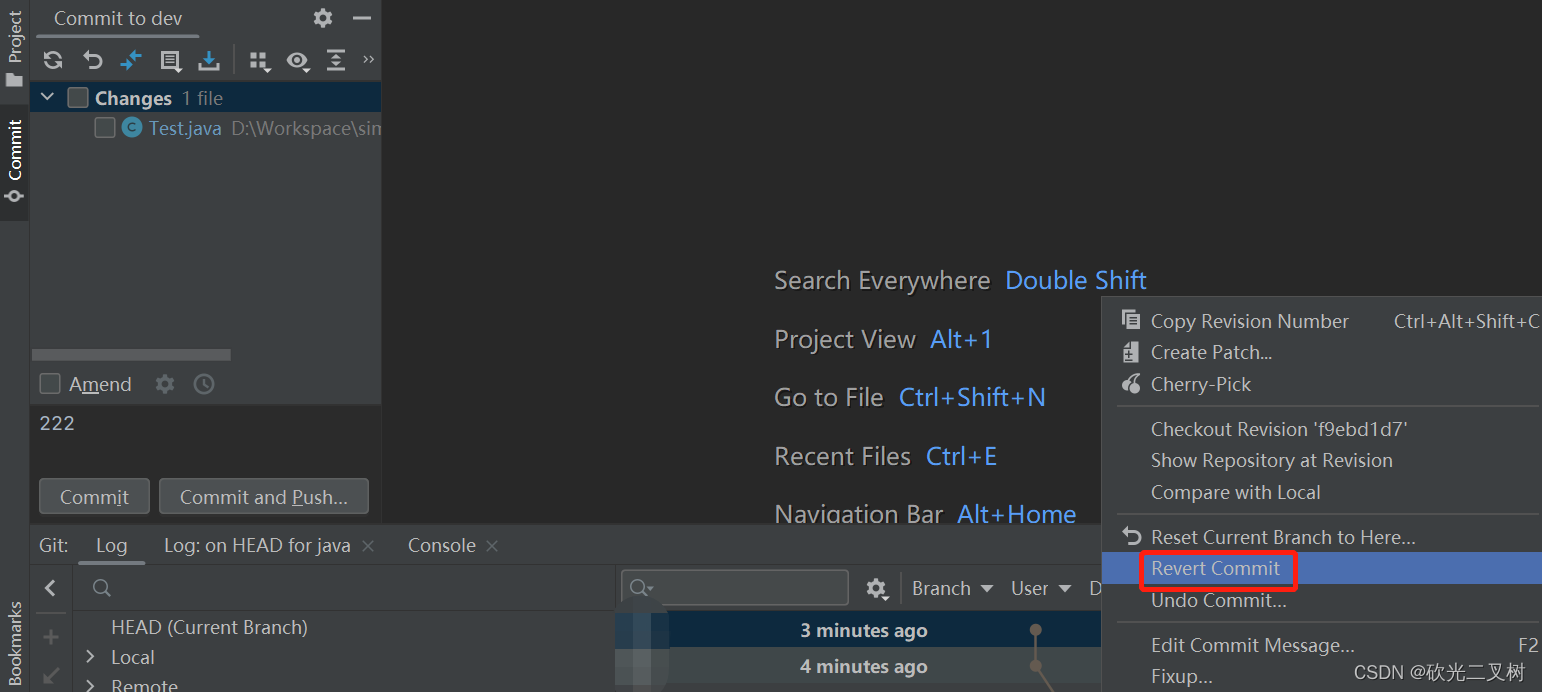Click the Show Diff blue arrows icon
Screen dimensions: 1542x692
pyautogui.click(x=131, y=60)
